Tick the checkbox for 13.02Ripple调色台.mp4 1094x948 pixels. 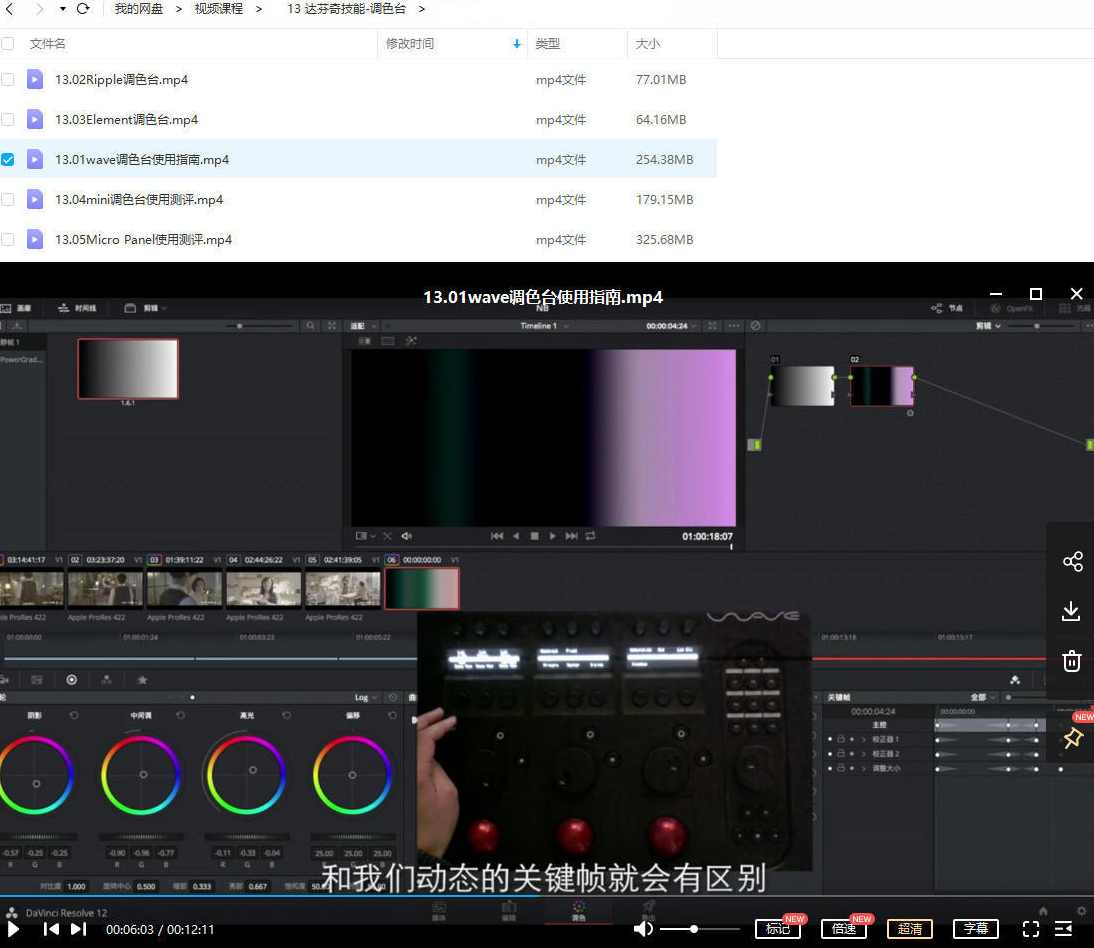(8, 79)
